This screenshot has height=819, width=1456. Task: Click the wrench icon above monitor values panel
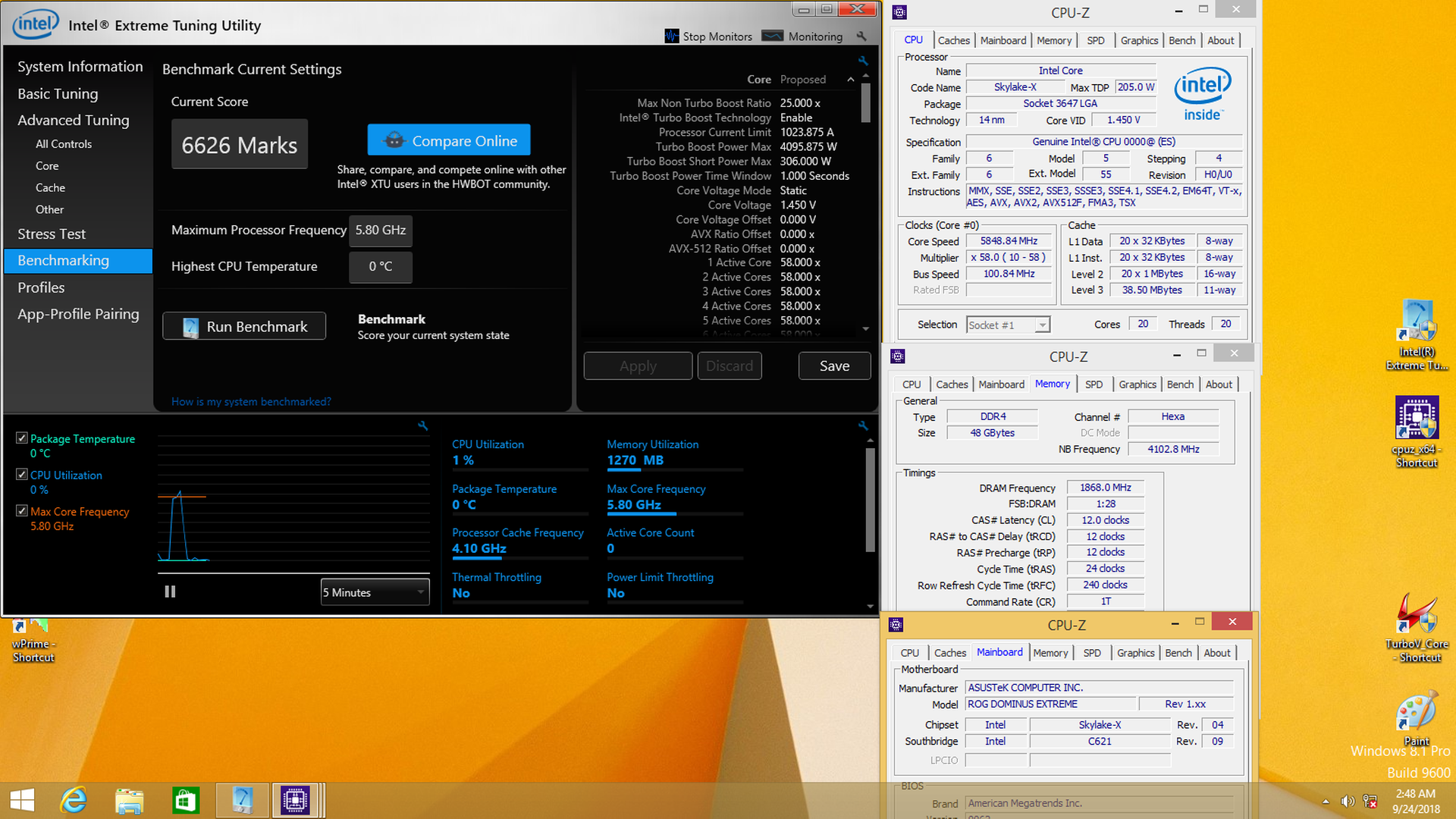[x=863, y=426]
